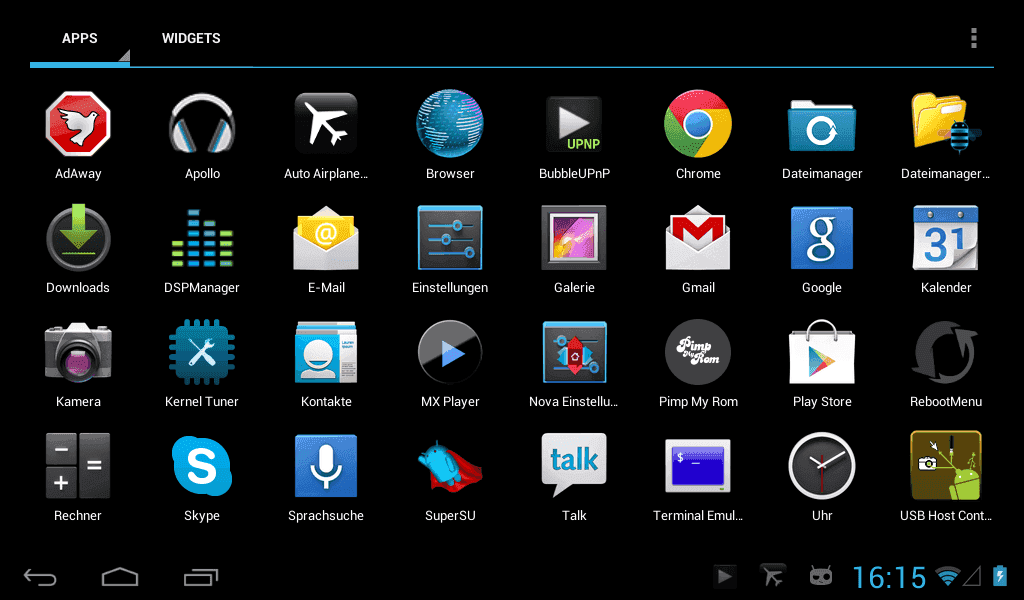Switch to the WIDGETS tab
The image size is (1024, 600).
click(x=191, y=39)
